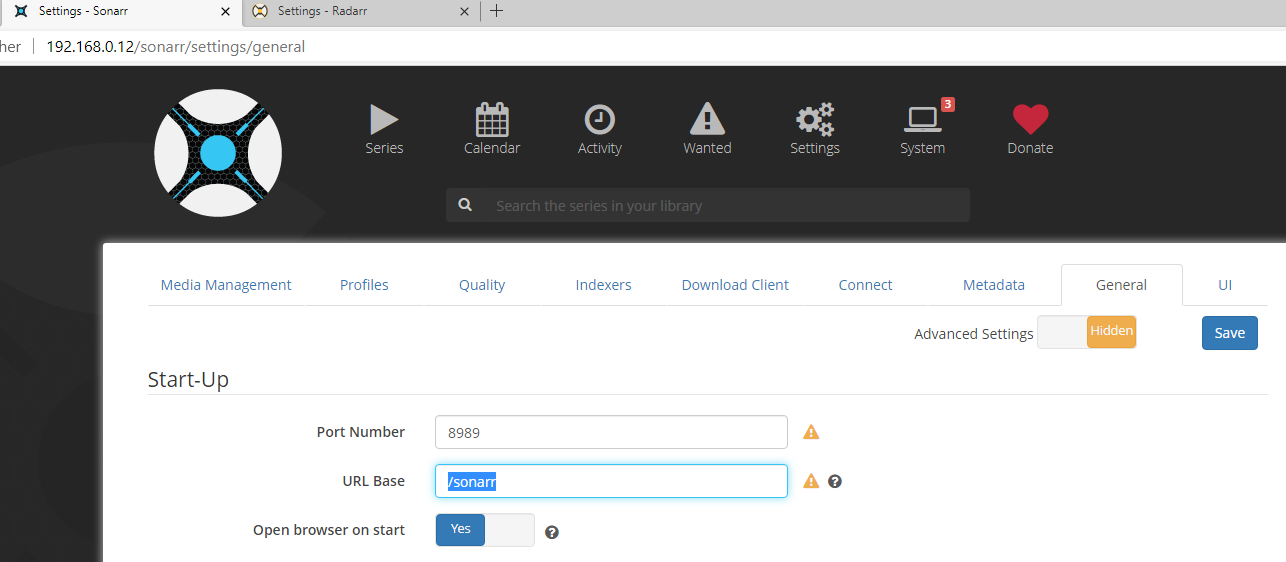Click the URL Base field

pyautogui.click(x=611, y=481)
